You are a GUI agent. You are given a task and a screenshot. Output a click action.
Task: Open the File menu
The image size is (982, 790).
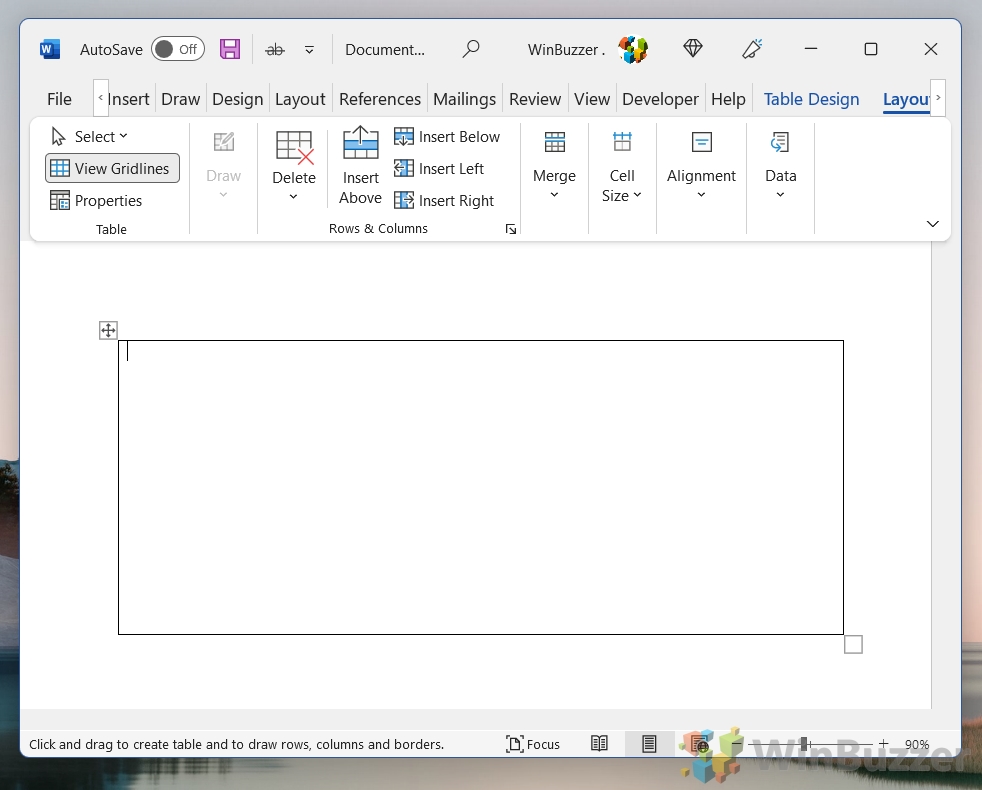[59, 99]
